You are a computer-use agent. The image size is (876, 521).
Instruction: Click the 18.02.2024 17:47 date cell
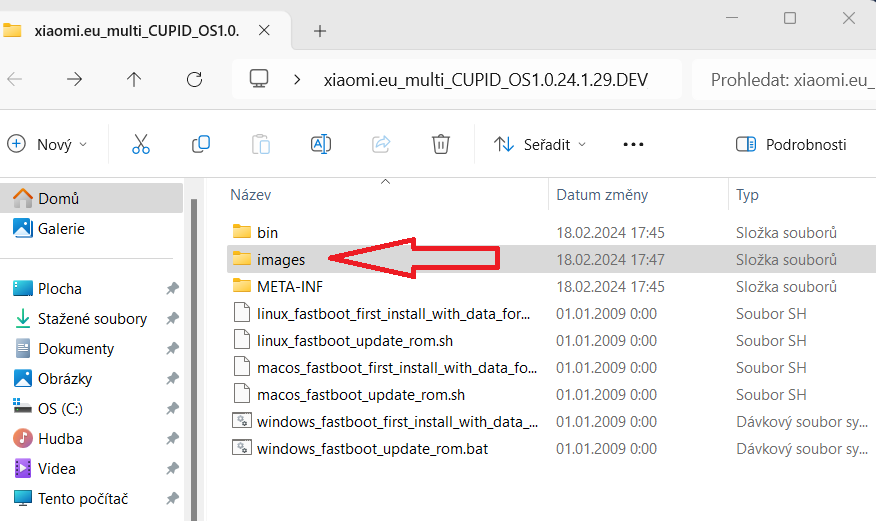click(x=610, y=260)
